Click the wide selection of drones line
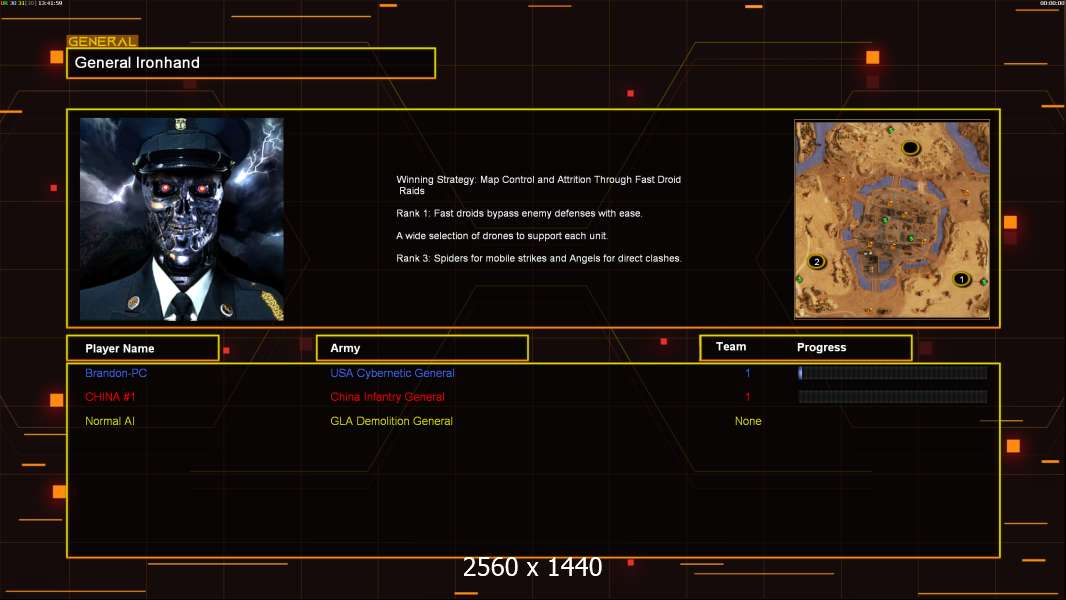 [502, 236]
